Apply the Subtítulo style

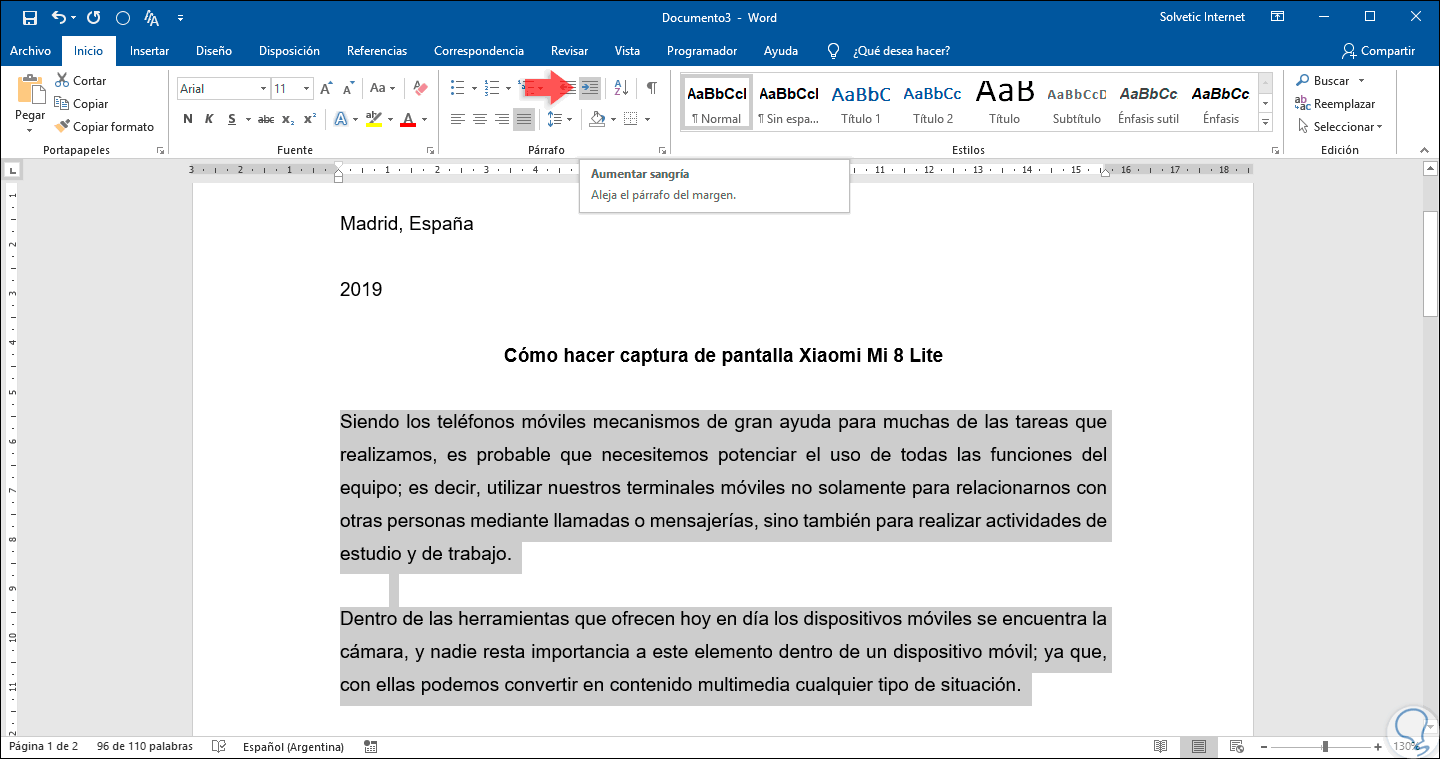(x=1077, y=102)
